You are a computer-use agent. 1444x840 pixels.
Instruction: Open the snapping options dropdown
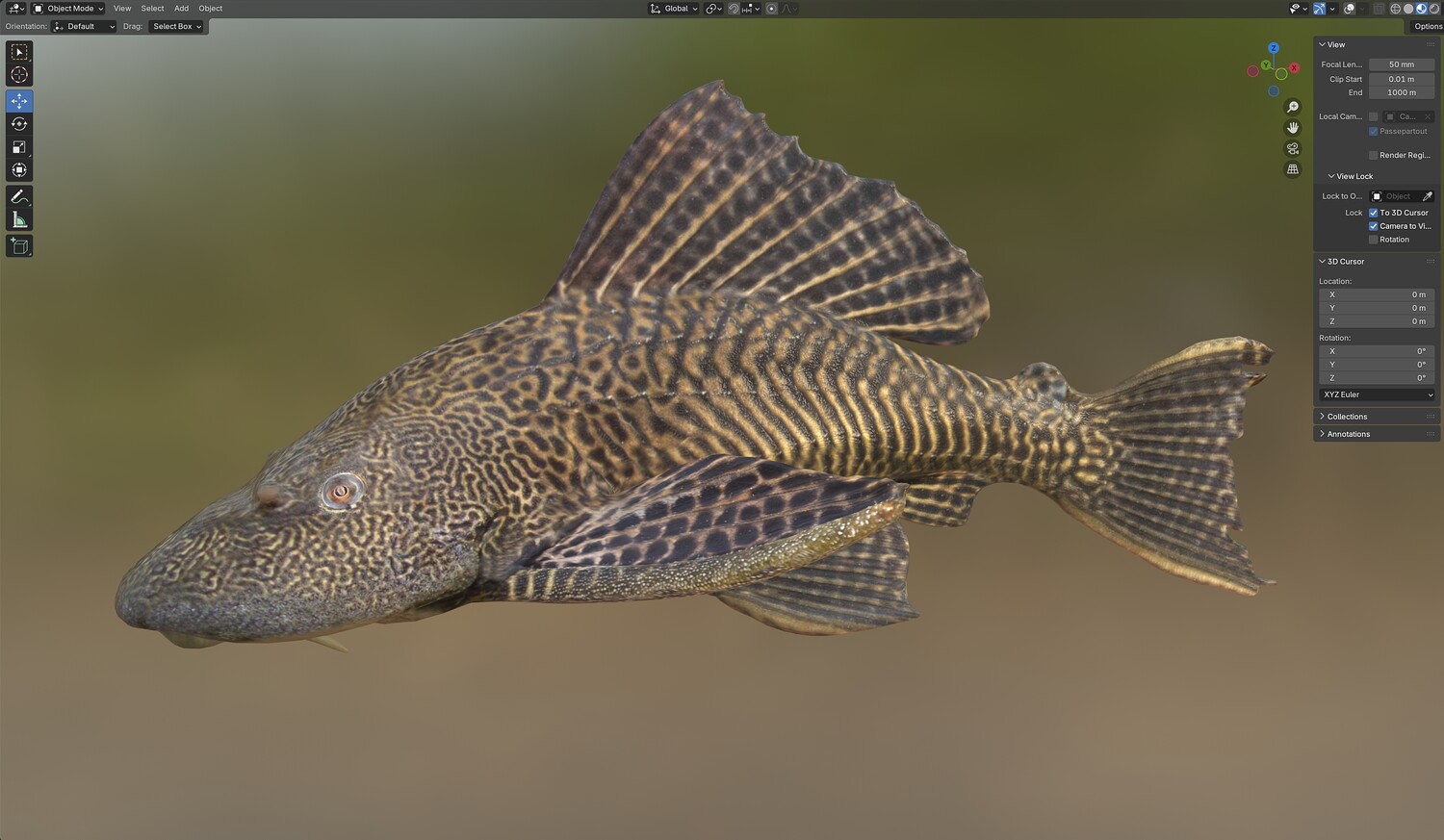coord(751,9)
